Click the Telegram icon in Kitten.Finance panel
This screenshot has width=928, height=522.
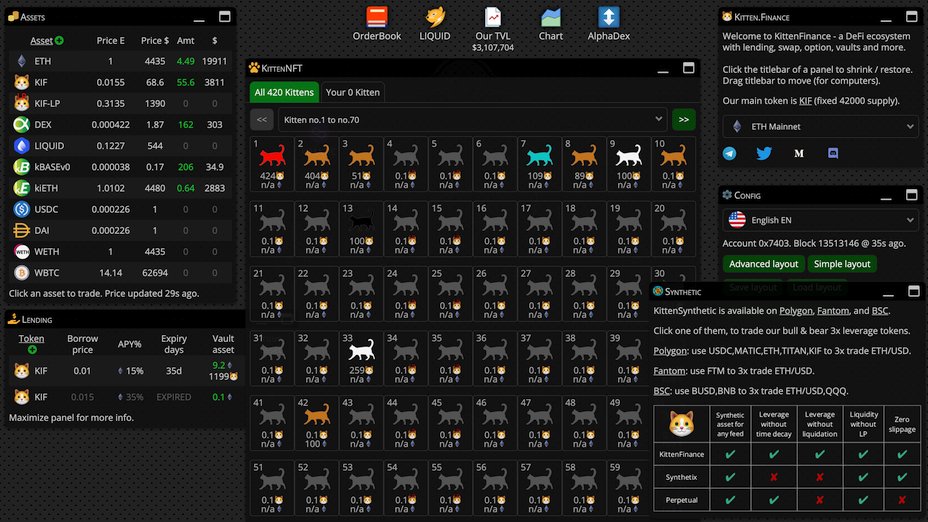click(x=730, y=153)
